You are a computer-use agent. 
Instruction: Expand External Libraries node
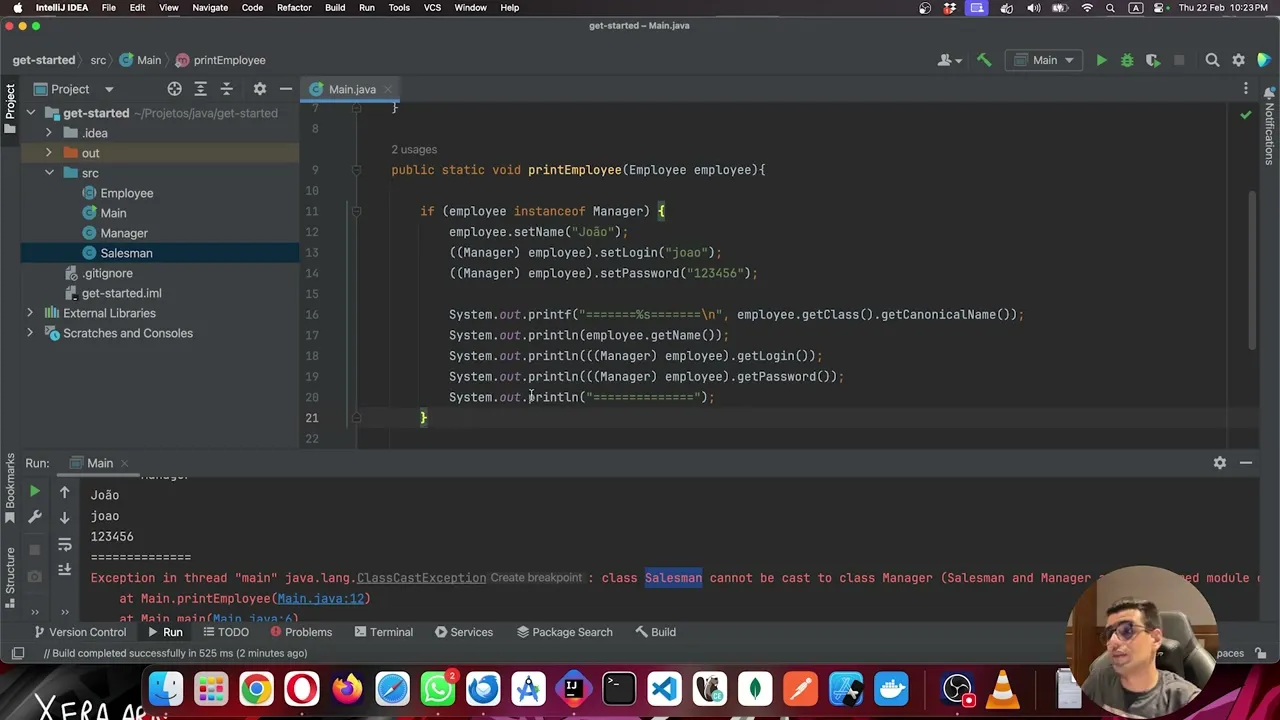pyautogui.click(x=30, y=313)
